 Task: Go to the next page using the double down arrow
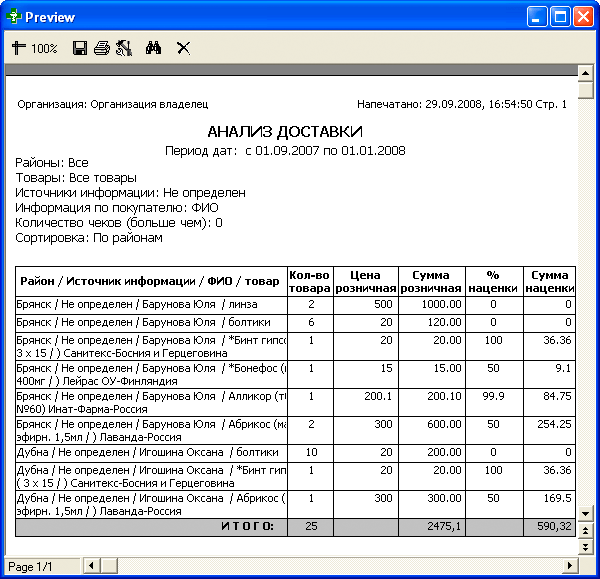585,546
